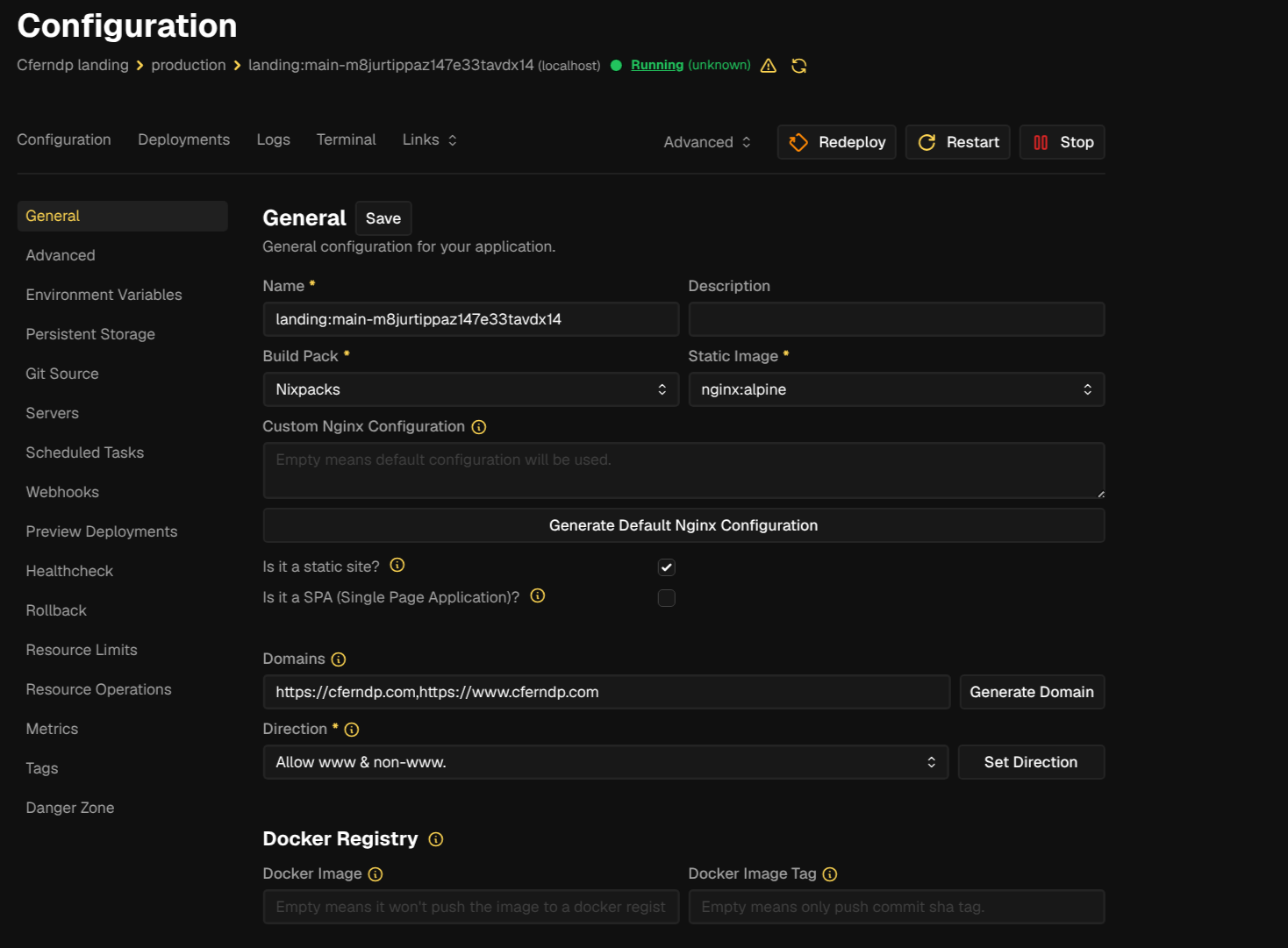Open the Build Pack Nixpacks dropdown

[471, 389]
